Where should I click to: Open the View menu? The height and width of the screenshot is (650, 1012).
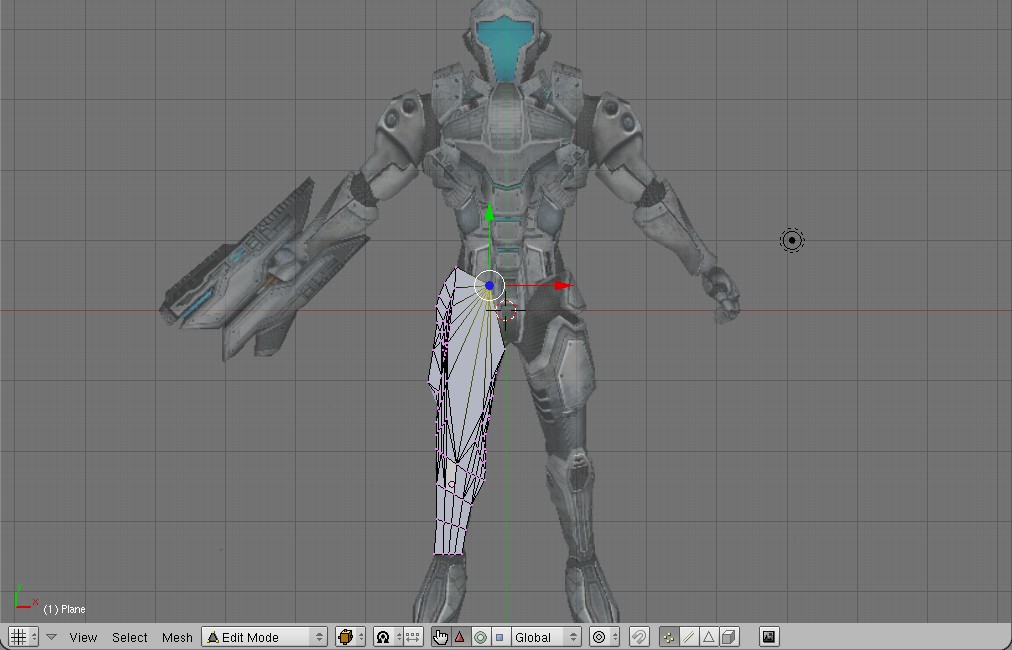pyautogui.click(x=83, y=637)
